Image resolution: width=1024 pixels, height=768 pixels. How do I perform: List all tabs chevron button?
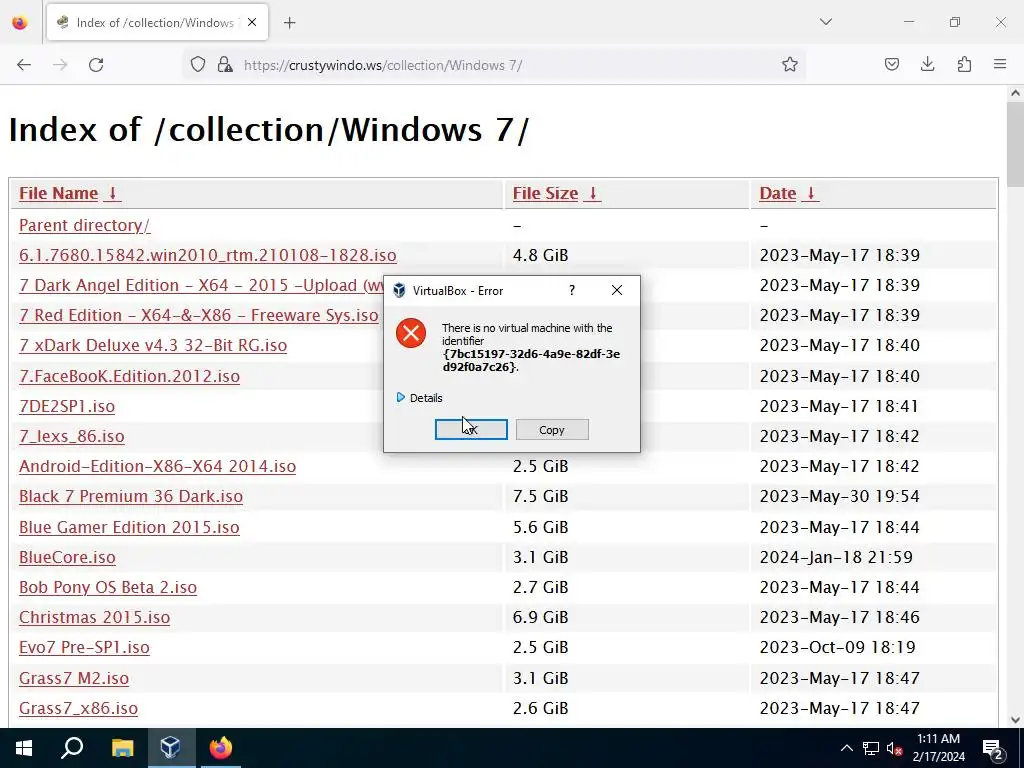click(826, 22)
